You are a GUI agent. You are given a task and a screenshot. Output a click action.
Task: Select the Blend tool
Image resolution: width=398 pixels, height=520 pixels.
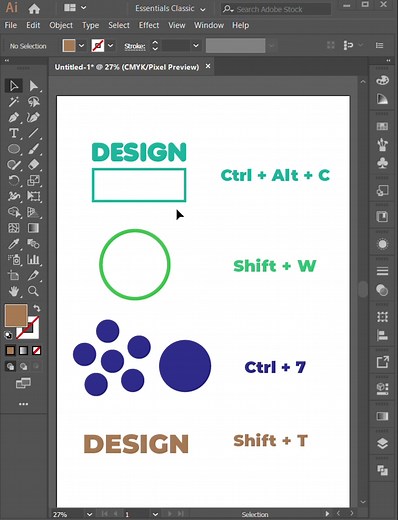[x=33, y=244]
